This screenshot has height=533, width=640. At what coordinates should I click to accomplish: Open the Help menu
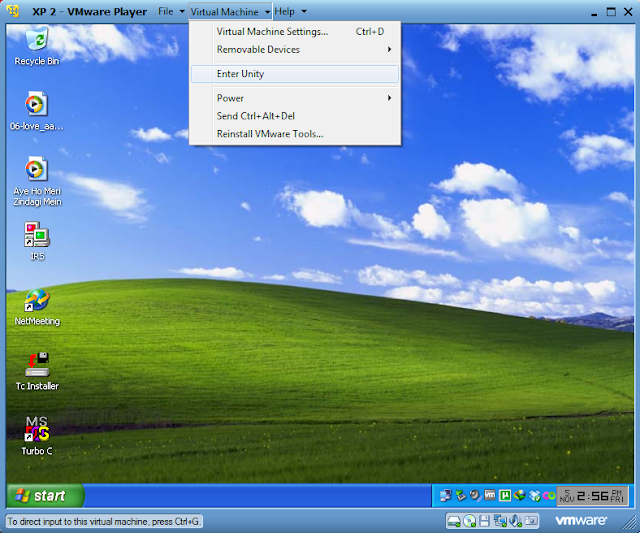284,11
